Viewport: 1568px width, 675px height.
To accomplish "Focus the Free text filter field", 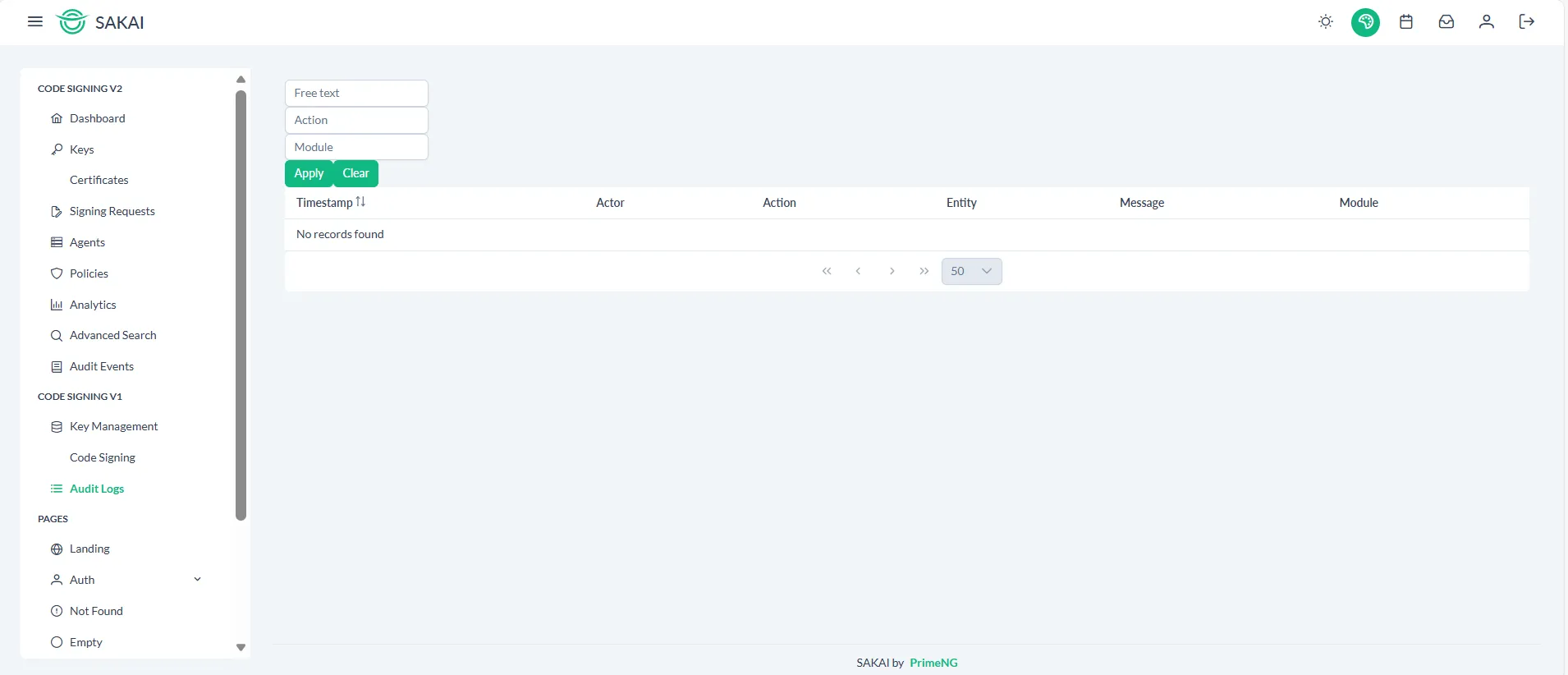I will coord(356,93).
